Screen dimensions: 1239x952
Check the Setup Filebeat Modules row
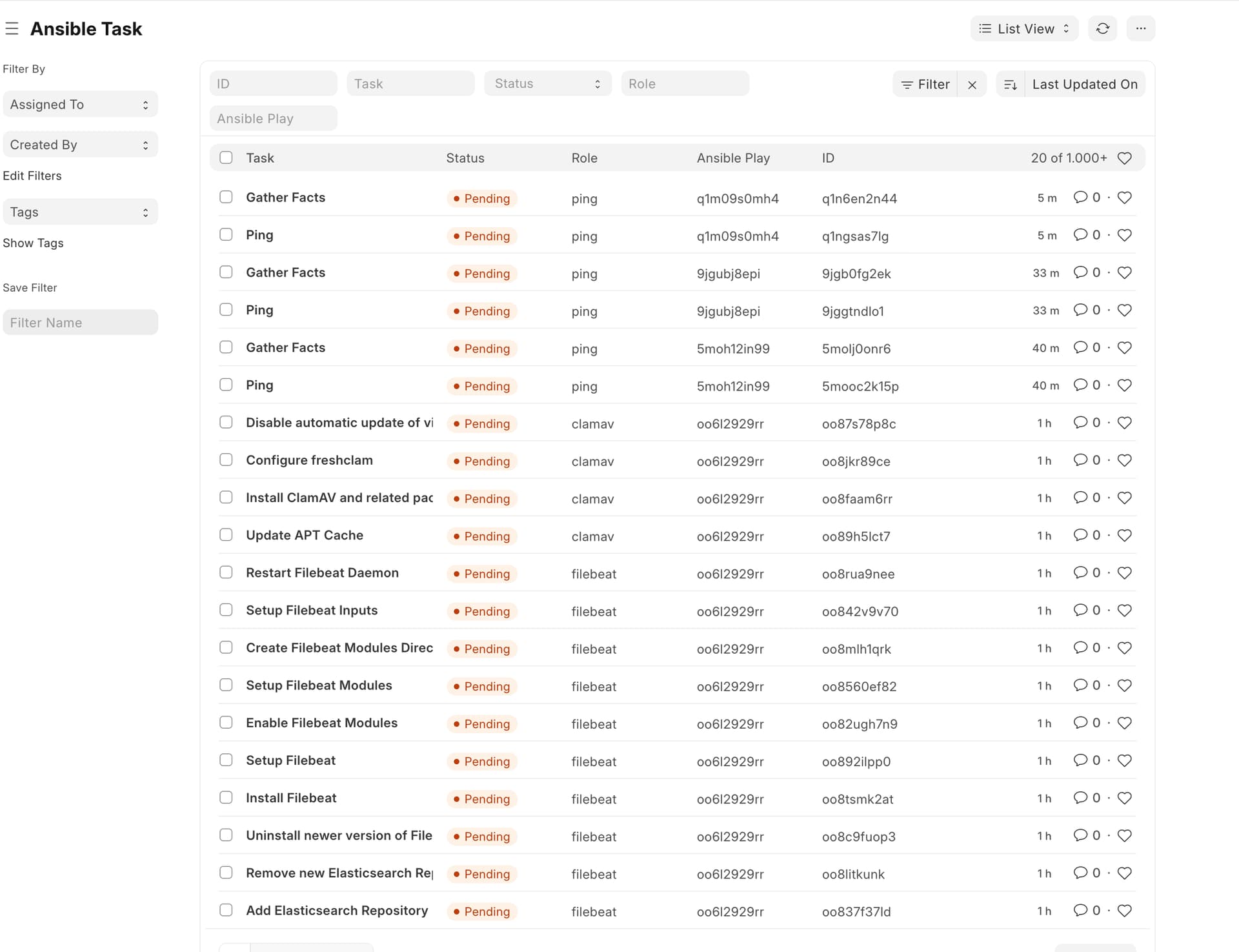click(x=226, y=685)
